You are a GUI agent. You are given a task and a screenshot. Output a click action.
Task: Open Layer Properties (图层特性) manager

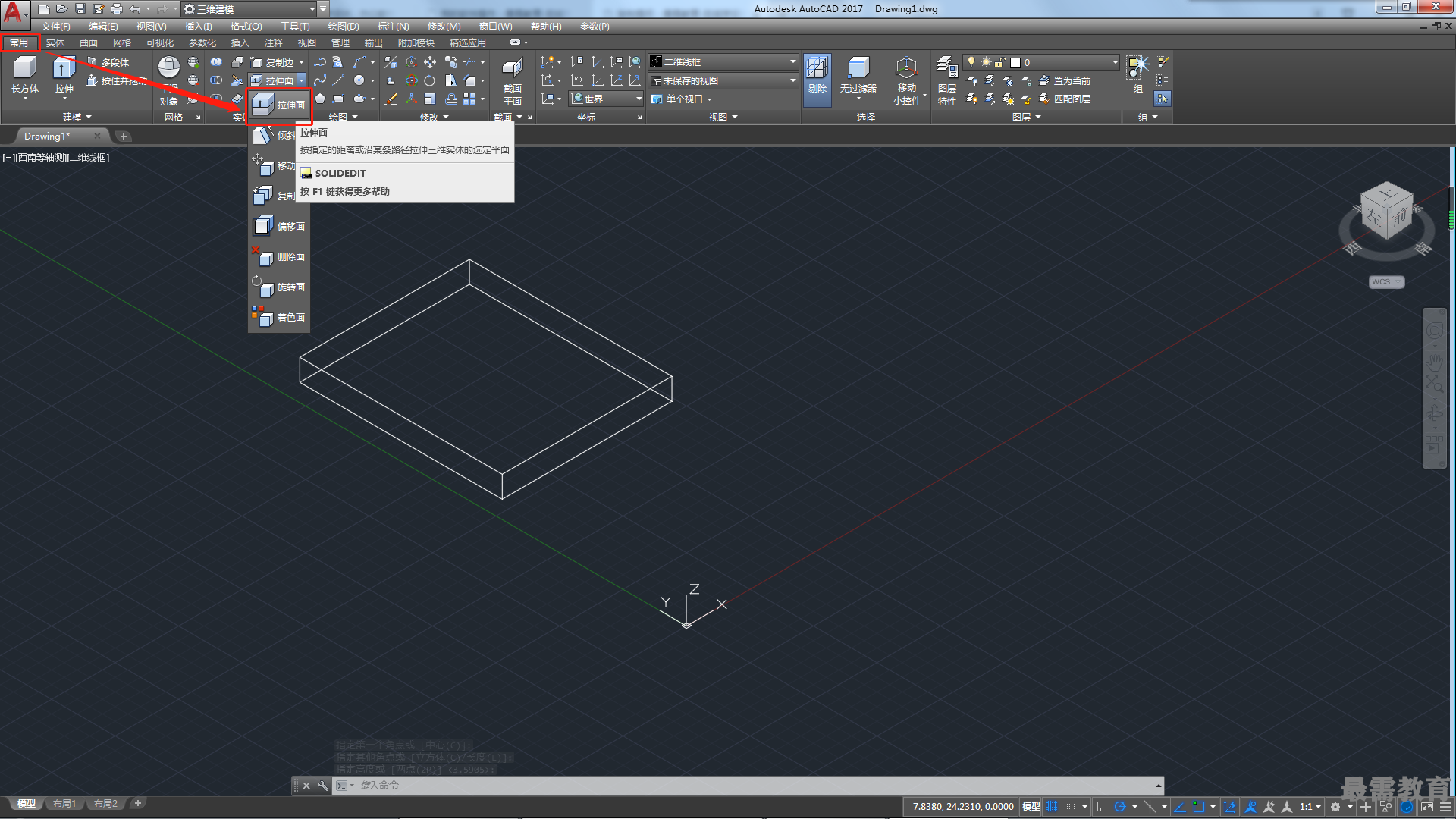click(x=947, y=80)
